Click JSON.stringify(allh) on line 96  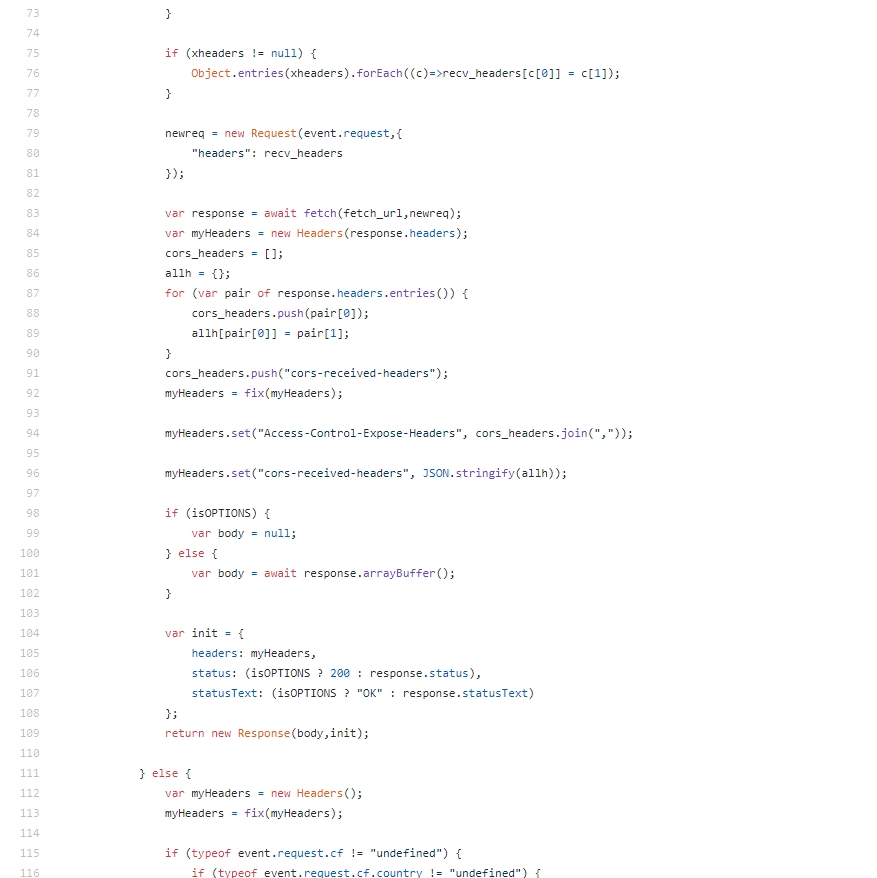[488, 474]
